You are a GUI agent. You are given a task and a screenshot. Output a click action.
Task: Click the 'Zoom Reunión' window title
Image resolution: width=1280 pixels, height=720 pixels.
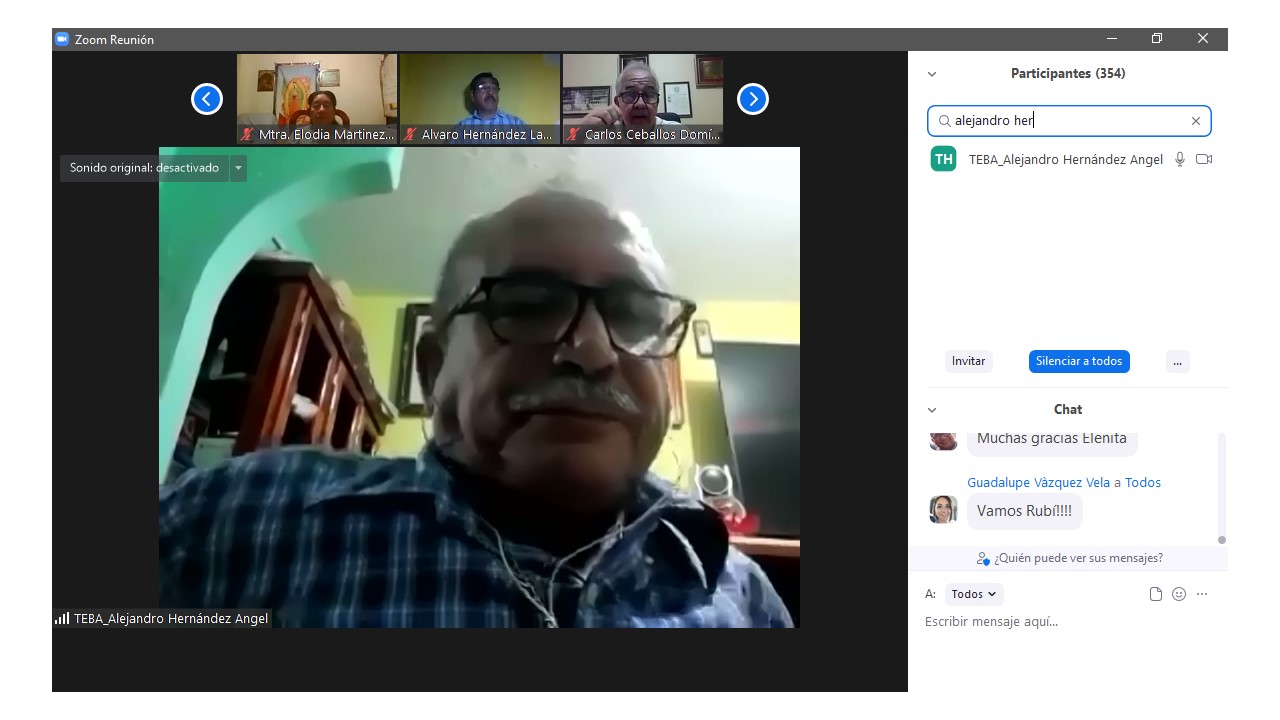114,39
